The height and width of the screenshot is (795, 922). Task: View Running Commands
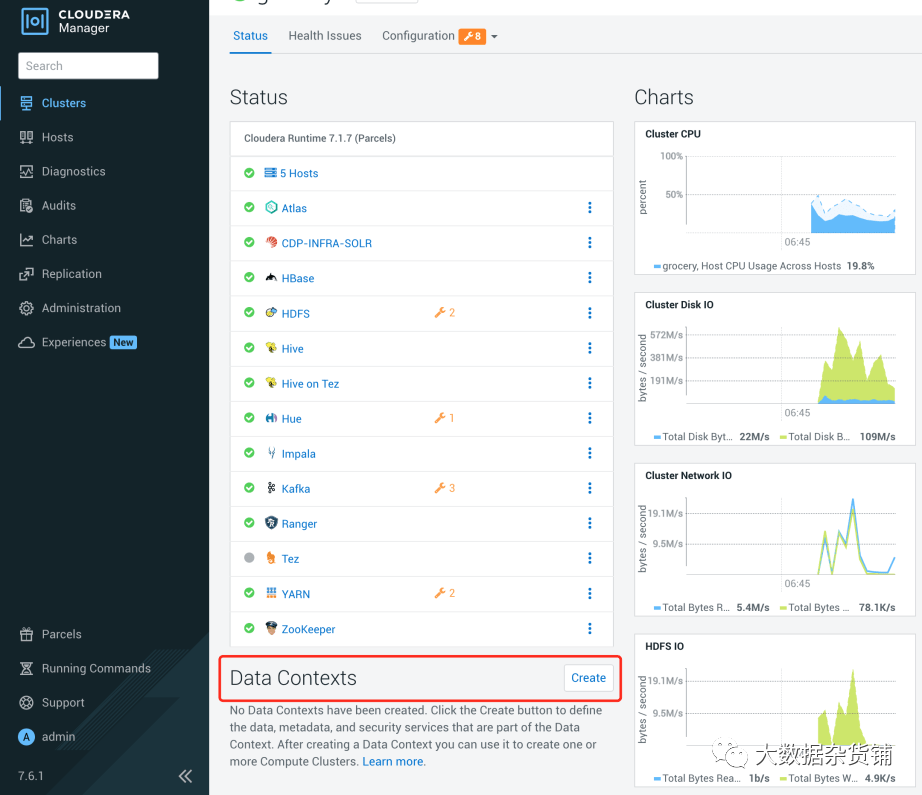tap(96, 668)
